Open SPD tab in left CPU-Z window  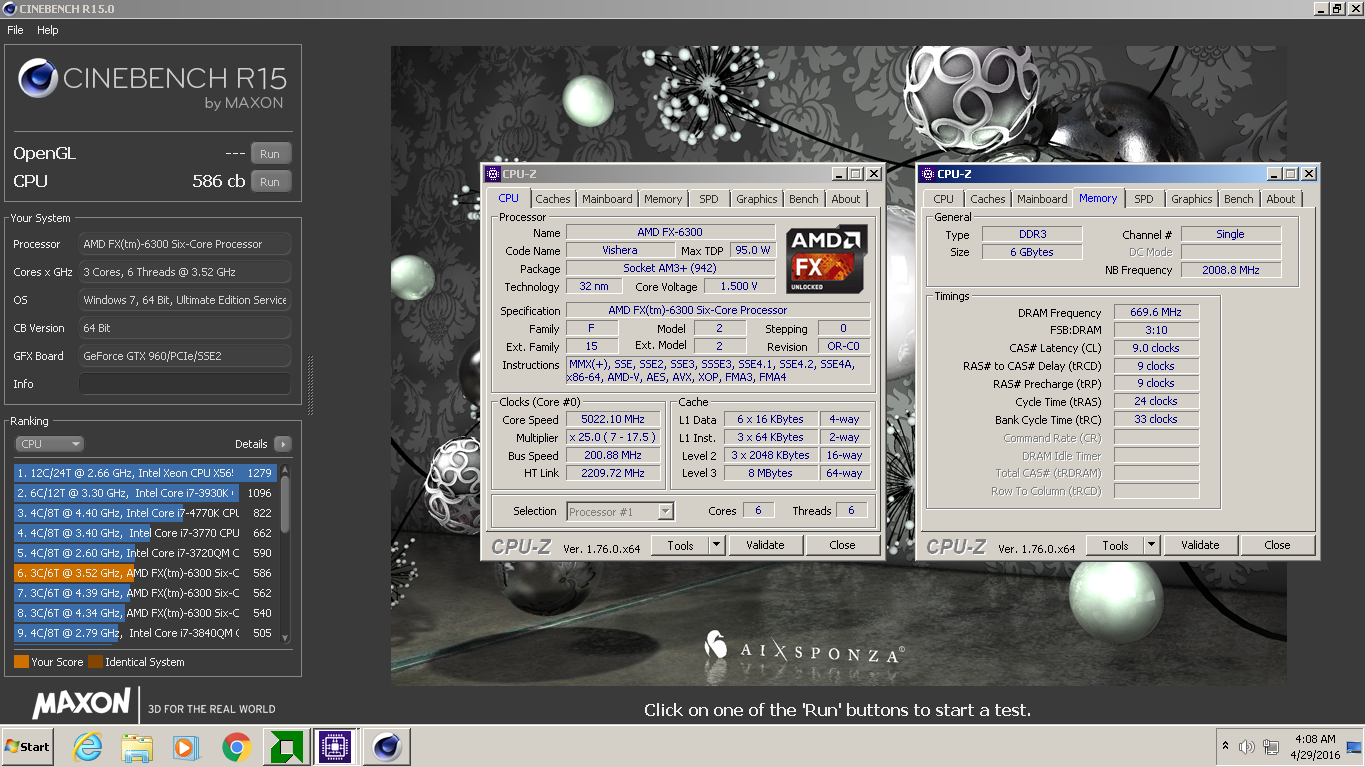(709, 199)
